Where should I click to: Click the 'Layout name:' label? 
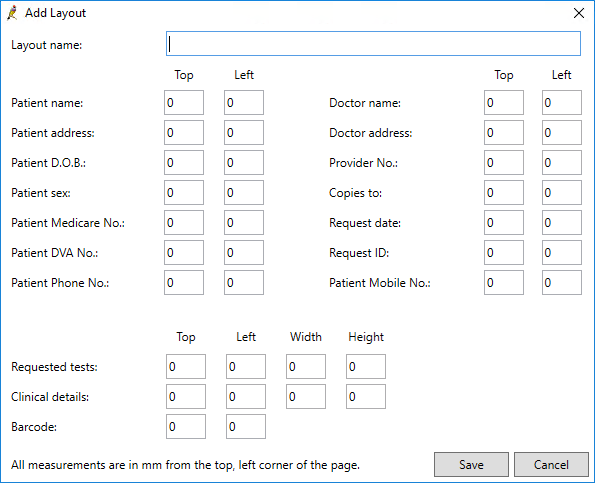[47, 45]
